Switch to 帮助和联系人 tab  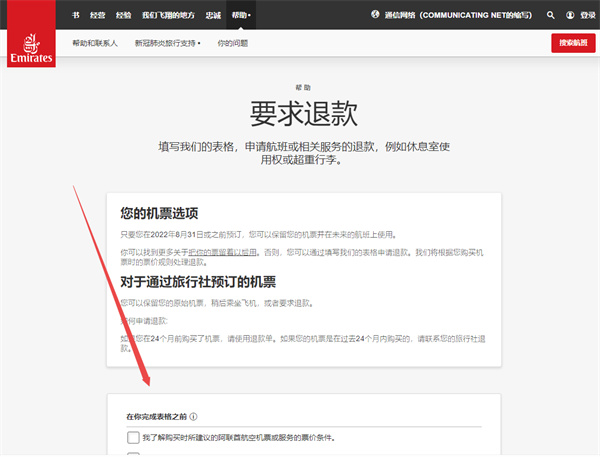pos(96,44)
